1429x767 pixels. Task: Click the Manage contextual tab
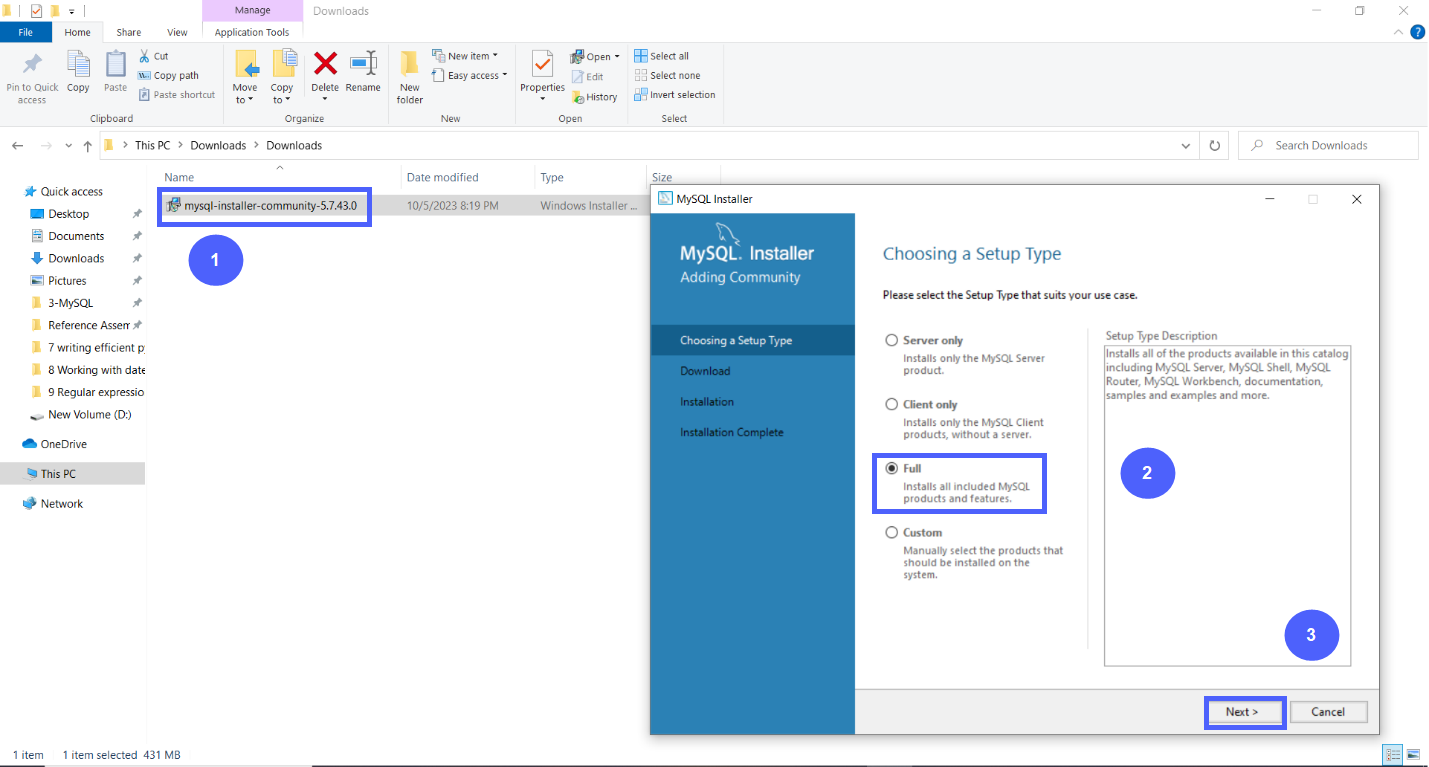tap(252, 11)
